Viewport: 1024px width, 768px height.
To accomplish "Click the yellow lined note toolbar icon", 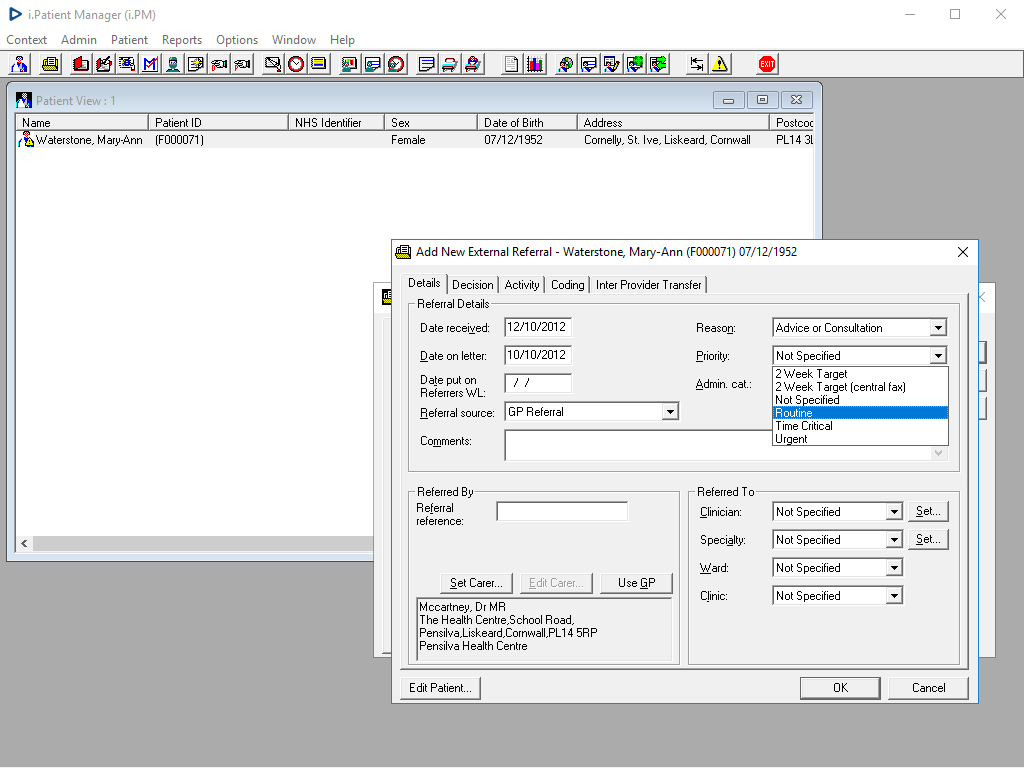I will click(x=426, y=64).
